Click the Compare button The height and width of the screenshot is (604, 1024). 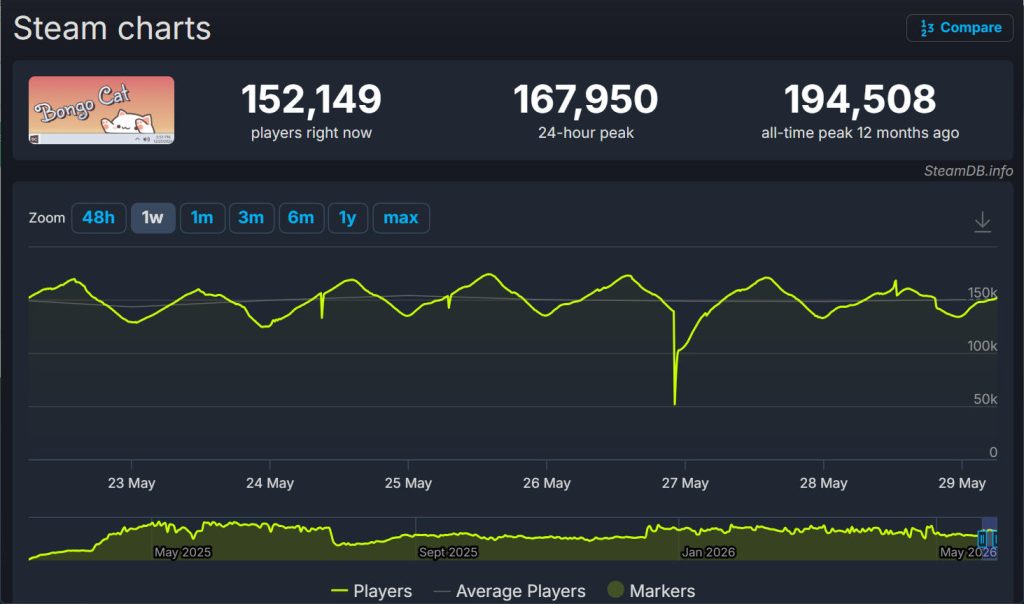point(959,28)
